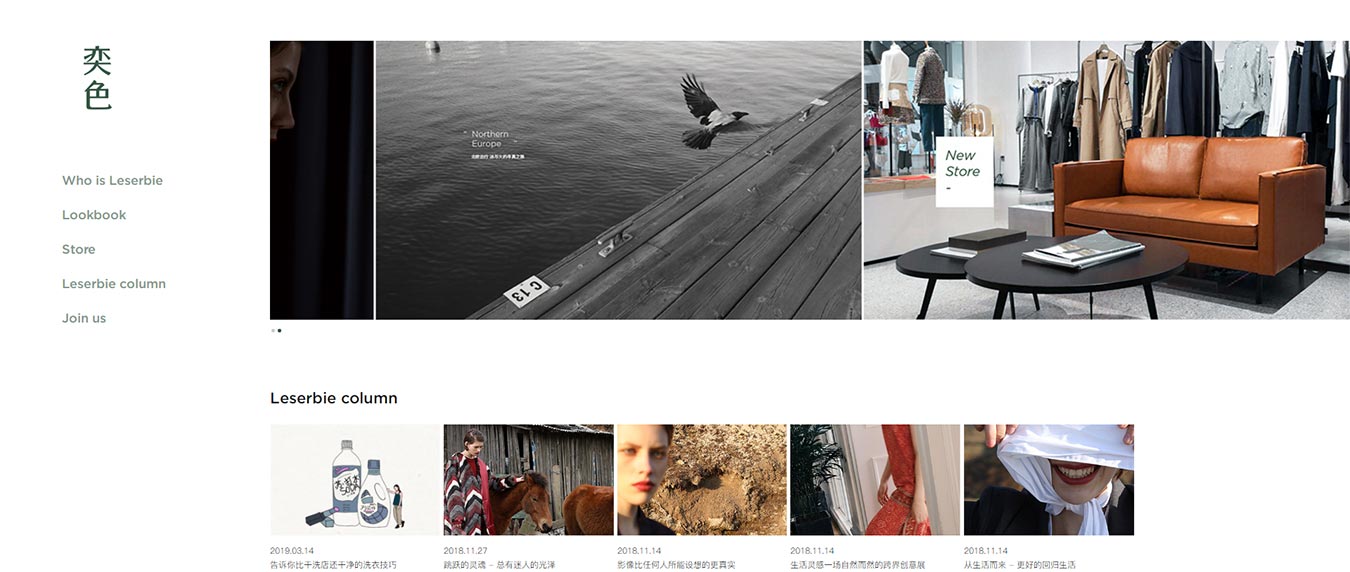Go to Lookbook menu item

pyautogui.click(x=94, y=215)
